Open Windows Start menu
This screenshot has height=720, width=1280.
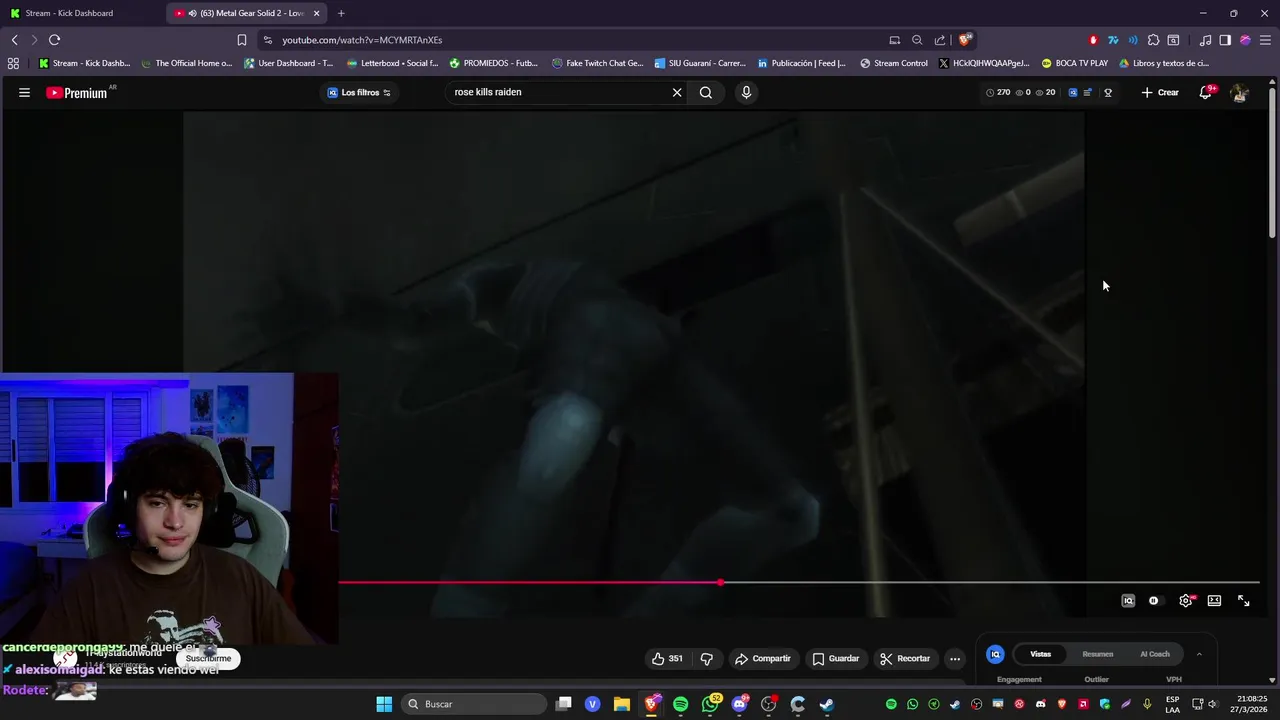(x=384, y=704)
